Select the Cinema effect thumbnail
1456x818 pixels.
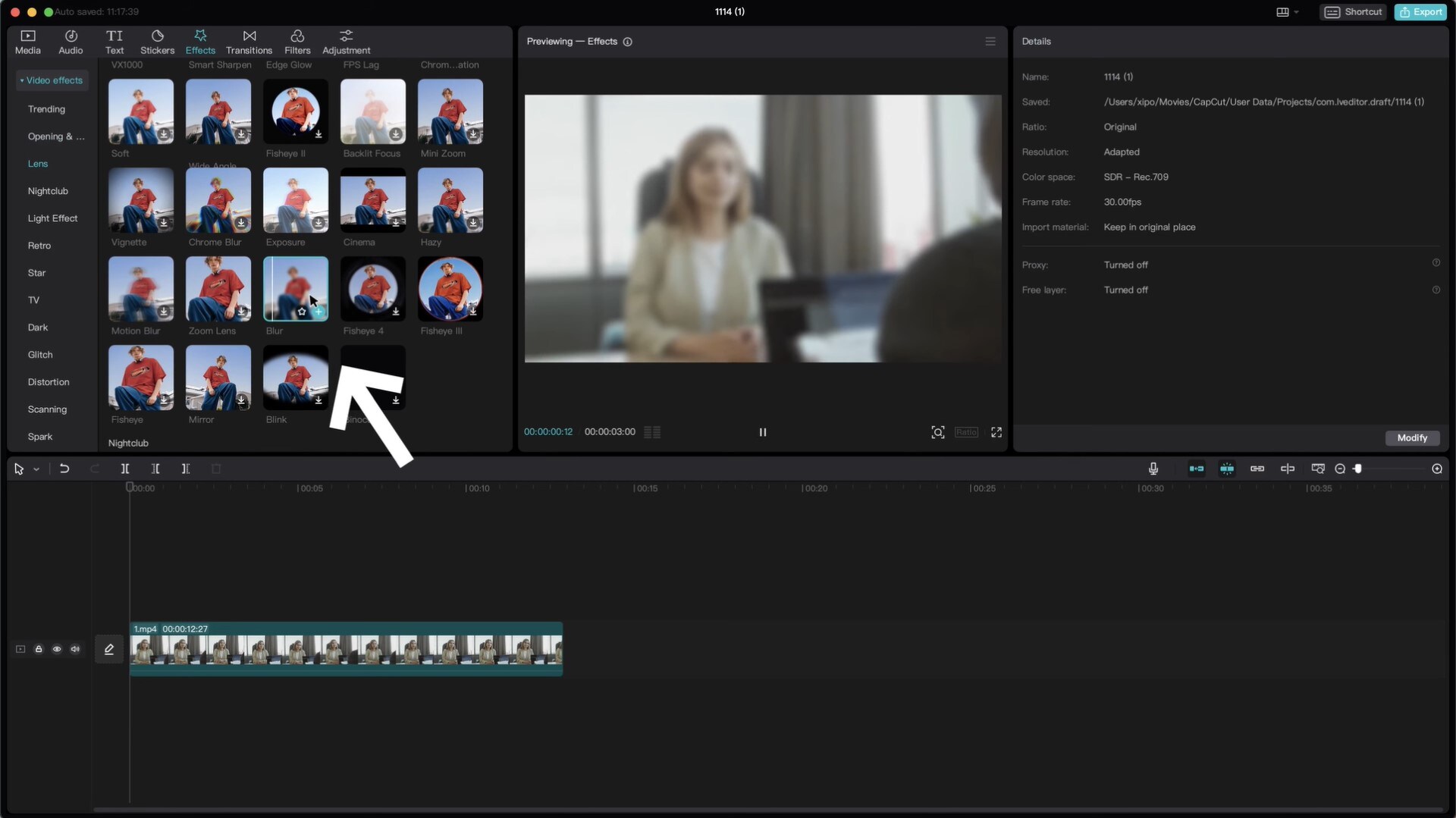click(x=373, y=200)
